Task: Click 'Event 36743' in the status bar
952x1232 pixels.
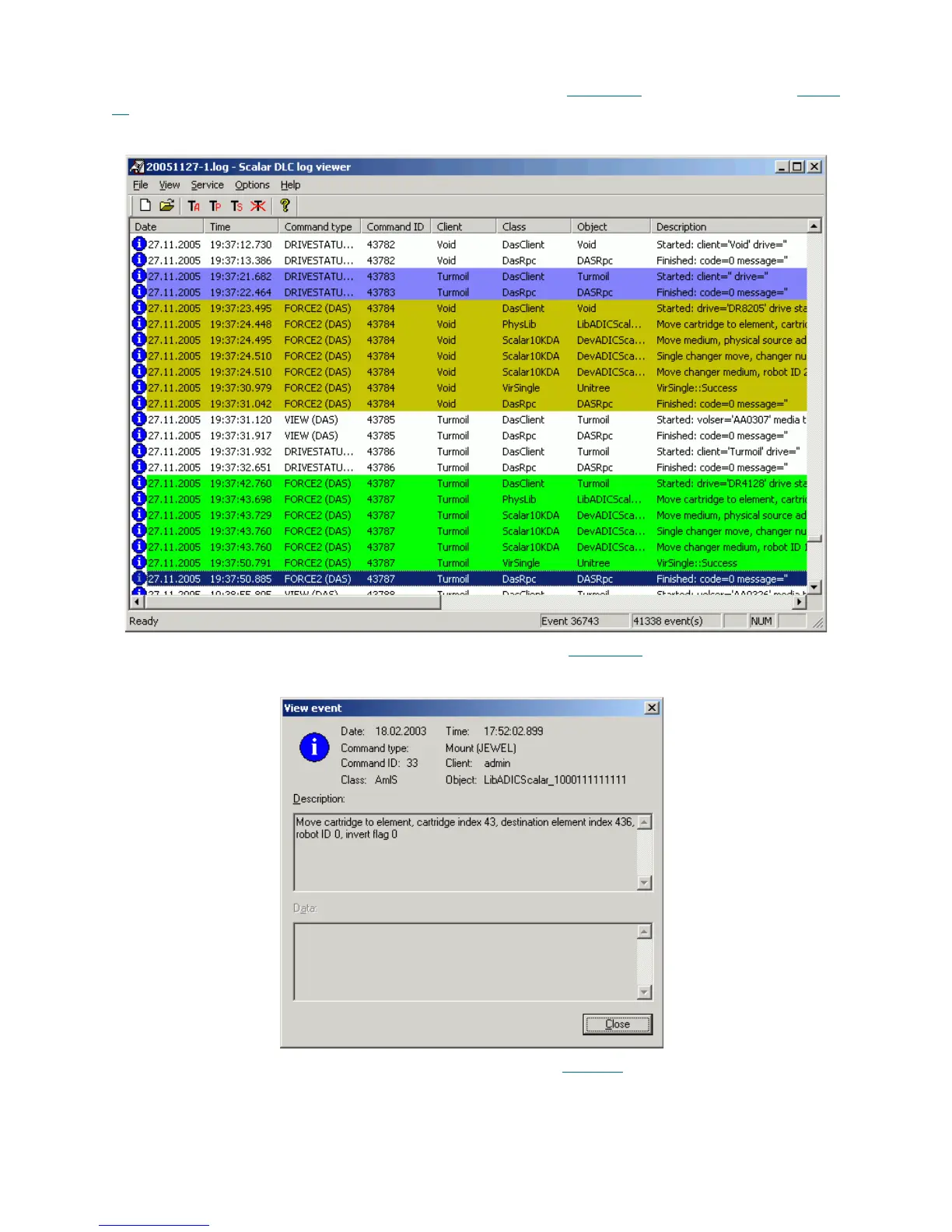Action: pyautogui.click(x=570, y=621)
